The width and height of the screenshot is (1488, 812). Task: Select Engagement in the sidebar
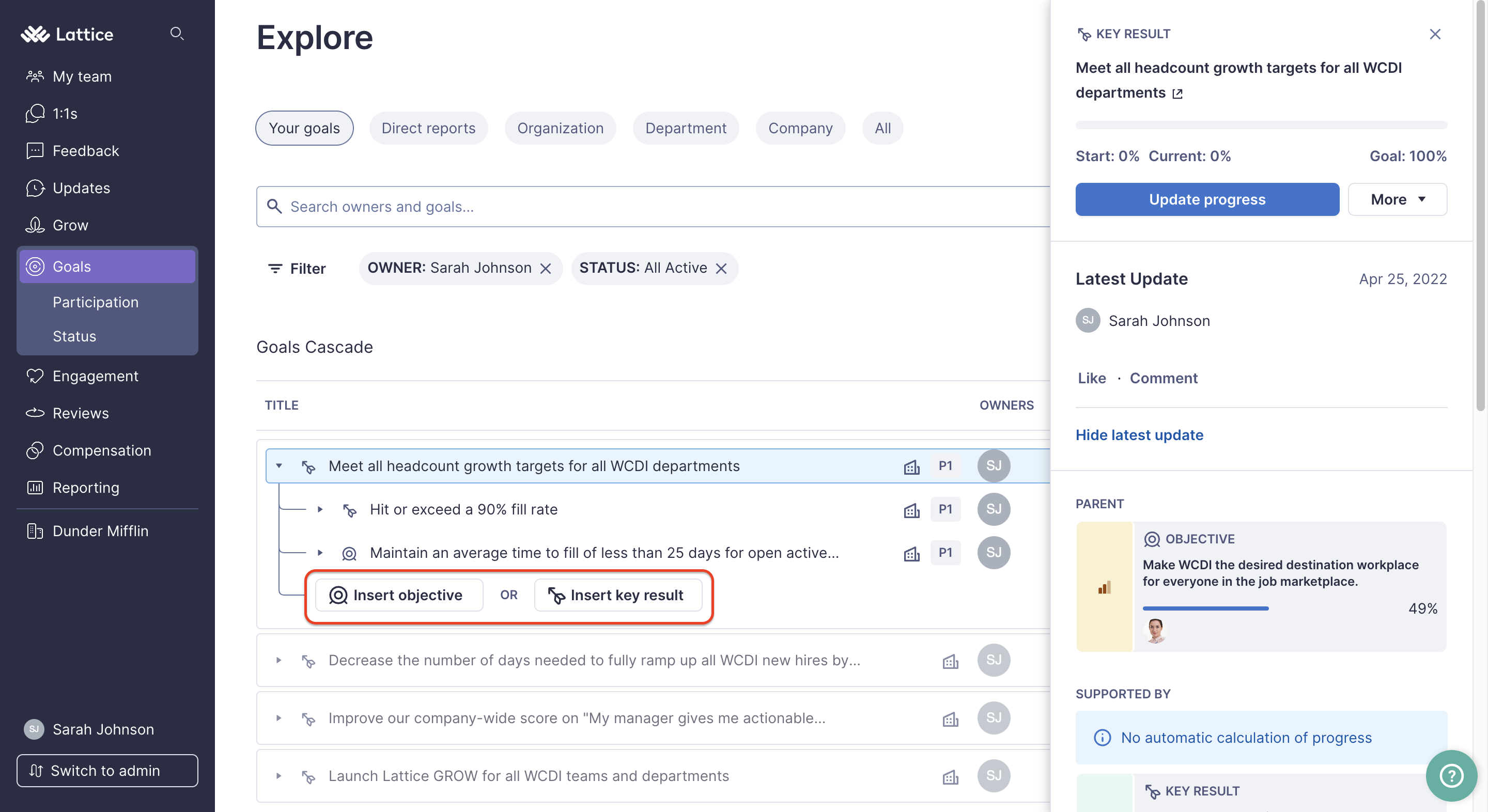95,376
